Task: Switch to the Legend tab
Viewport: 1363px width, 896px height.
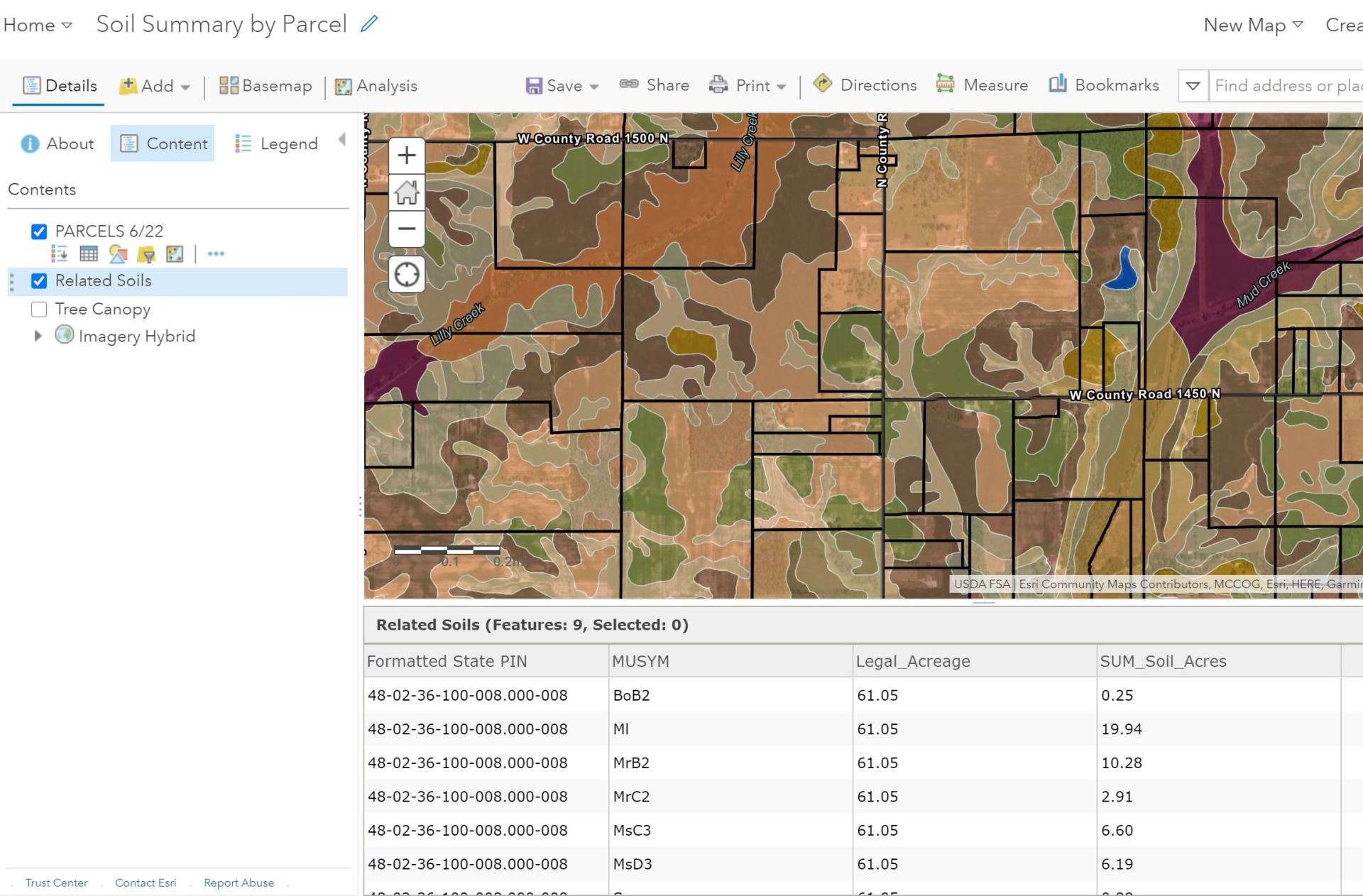Action: click(277, 143)
